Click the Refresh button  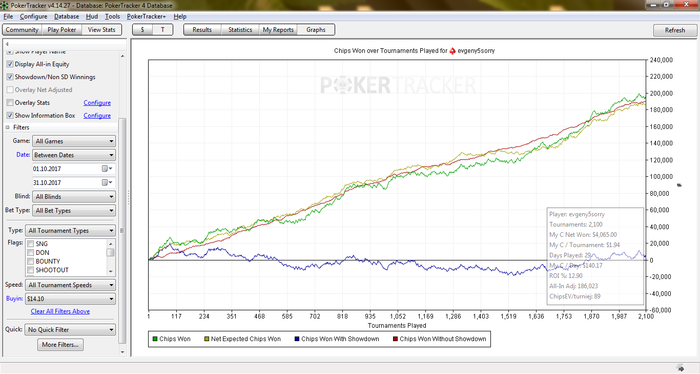pyautogui.click(x=675, y=30)
